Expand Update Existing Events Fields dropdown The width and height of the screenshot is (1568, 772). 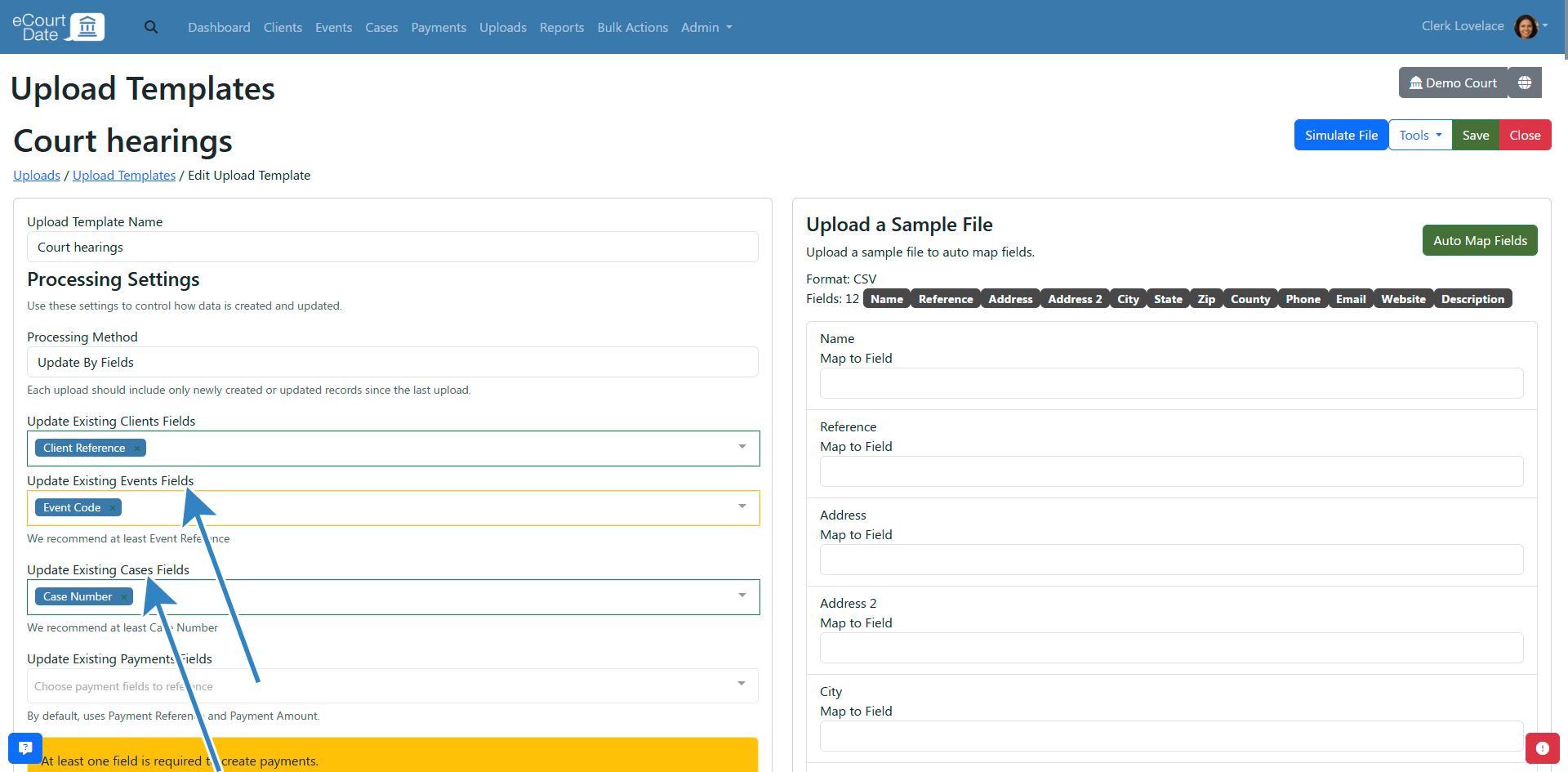point(742,506)
